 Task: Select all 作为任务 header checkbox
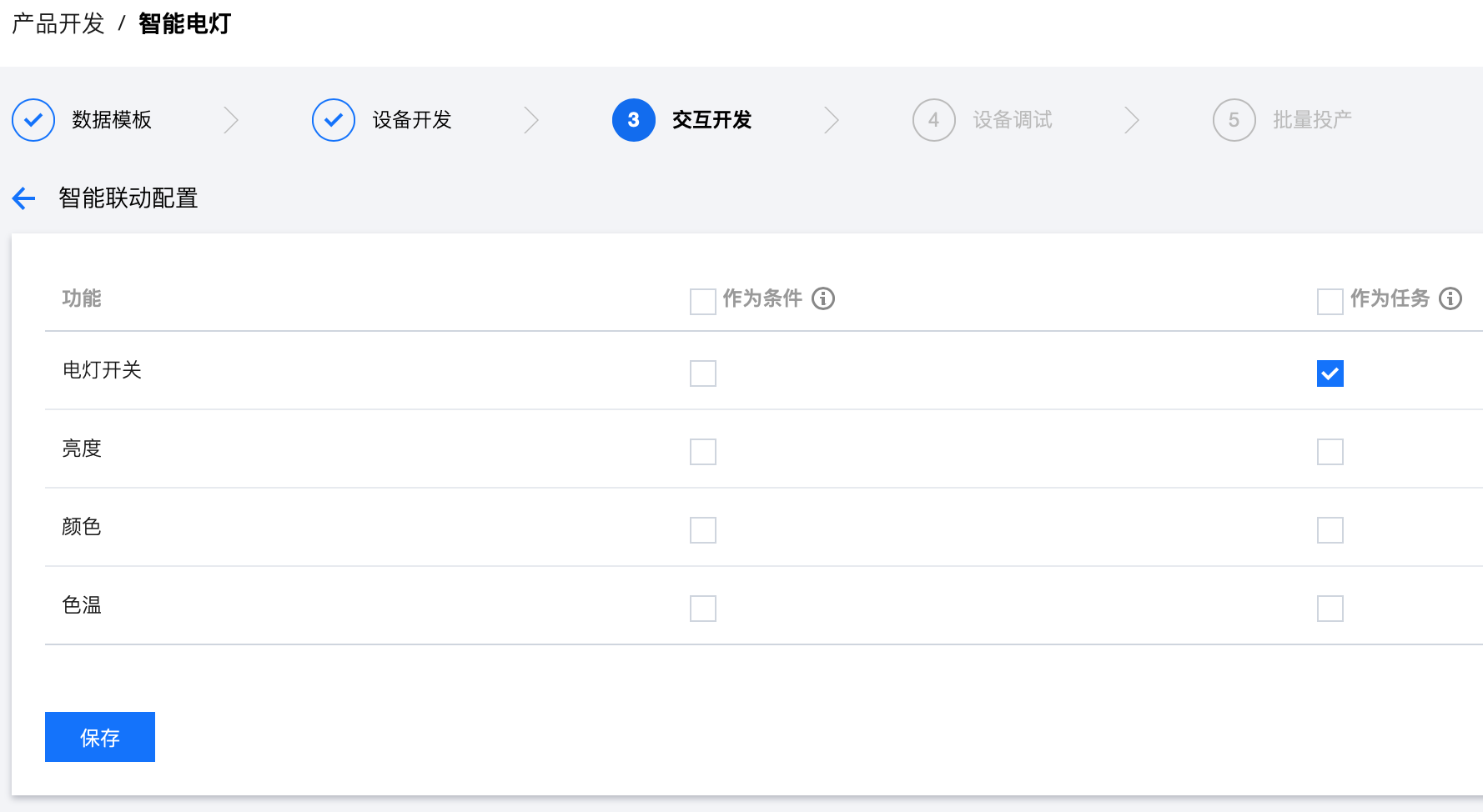click(1330, 301)
